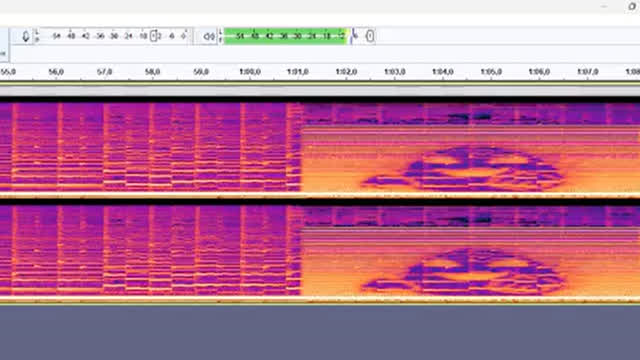Adjust the playback level slider handle
Screen dimensions: 640x360
tap(370, 36)
